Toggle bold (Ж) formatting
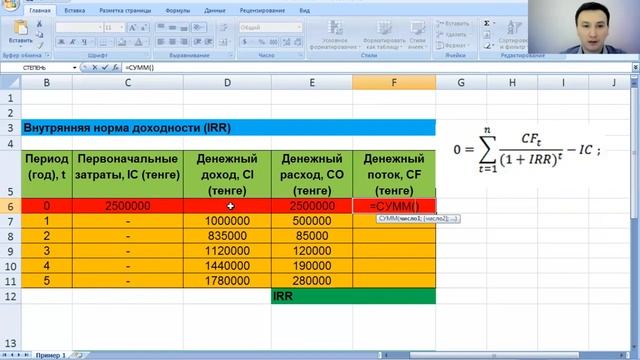 [61, 42]
